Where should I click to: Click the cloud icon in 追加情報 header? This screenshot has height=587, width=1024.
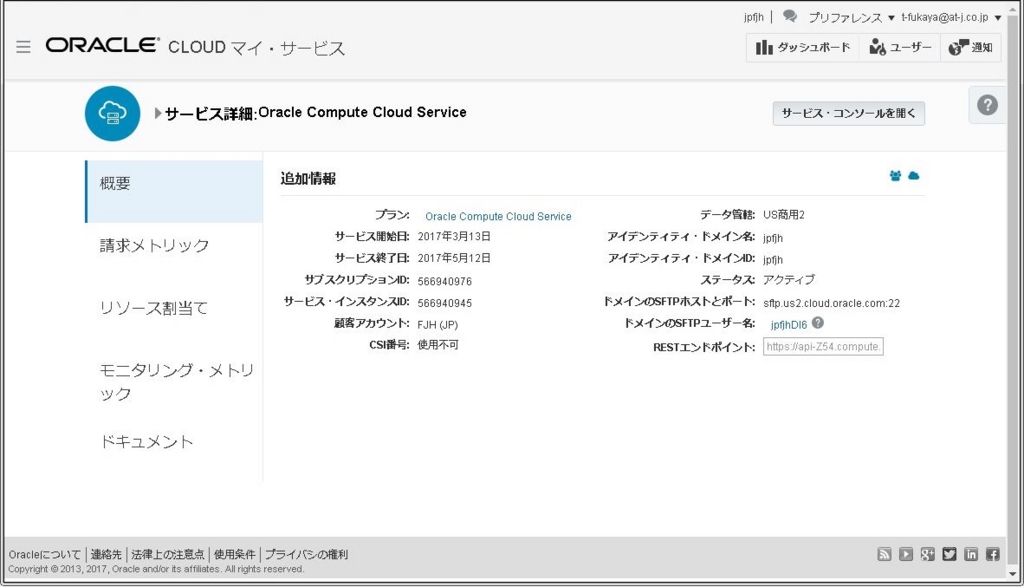coord(914,176)
